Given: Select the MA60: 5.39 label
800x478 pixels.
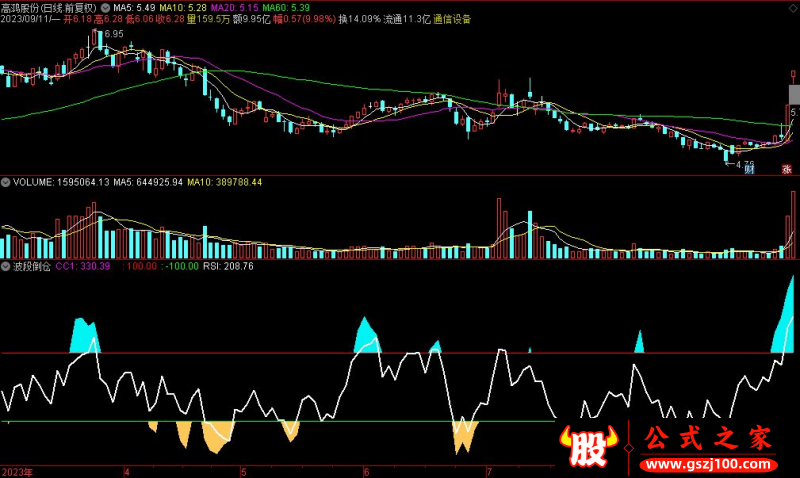Looking at the screenshot, I should click(x=286, y=8).
